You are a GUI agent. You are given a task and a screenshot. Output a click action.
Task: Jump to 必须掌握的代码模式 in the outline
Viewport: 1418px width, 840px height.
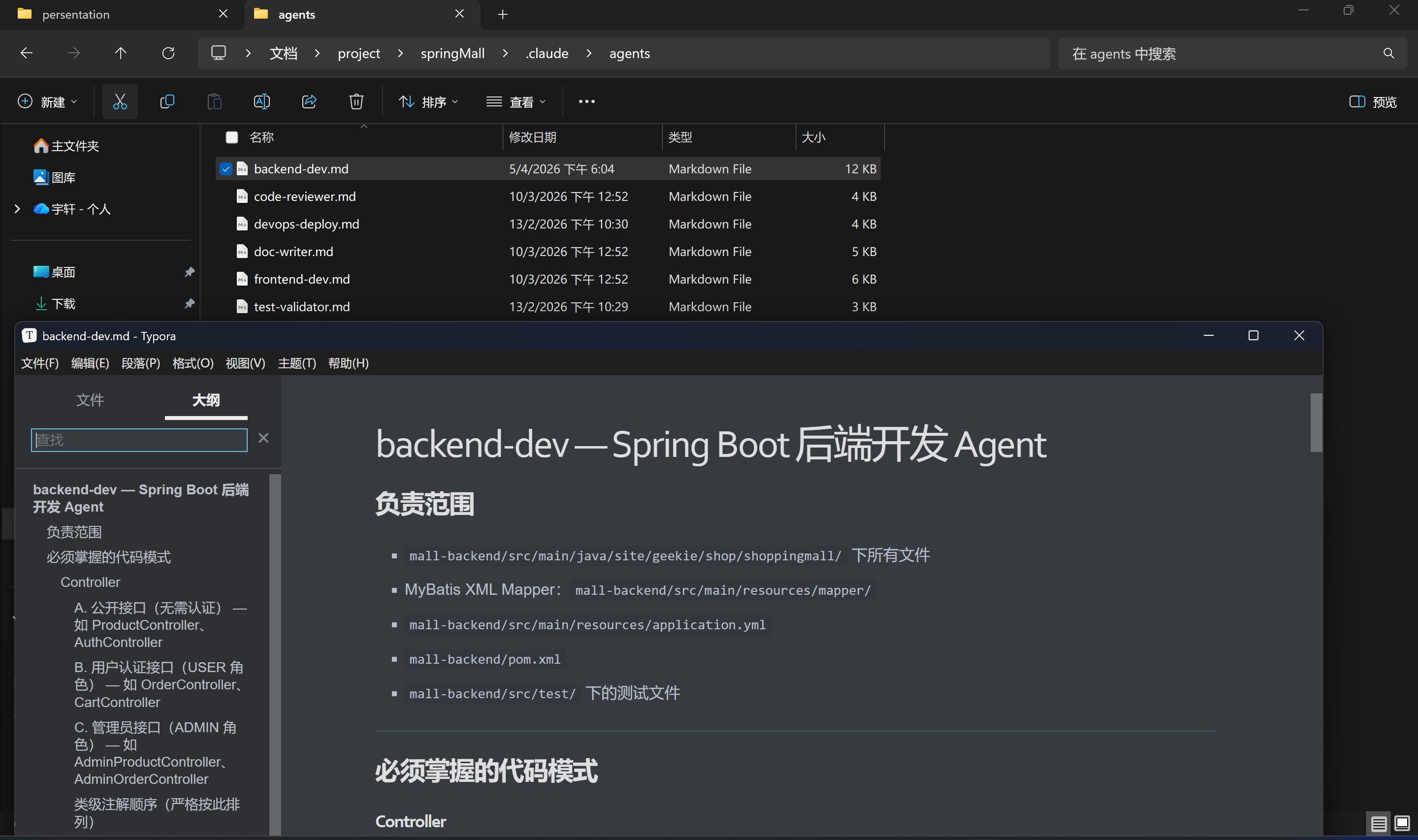pyautogui.click(x=109, y=557)
